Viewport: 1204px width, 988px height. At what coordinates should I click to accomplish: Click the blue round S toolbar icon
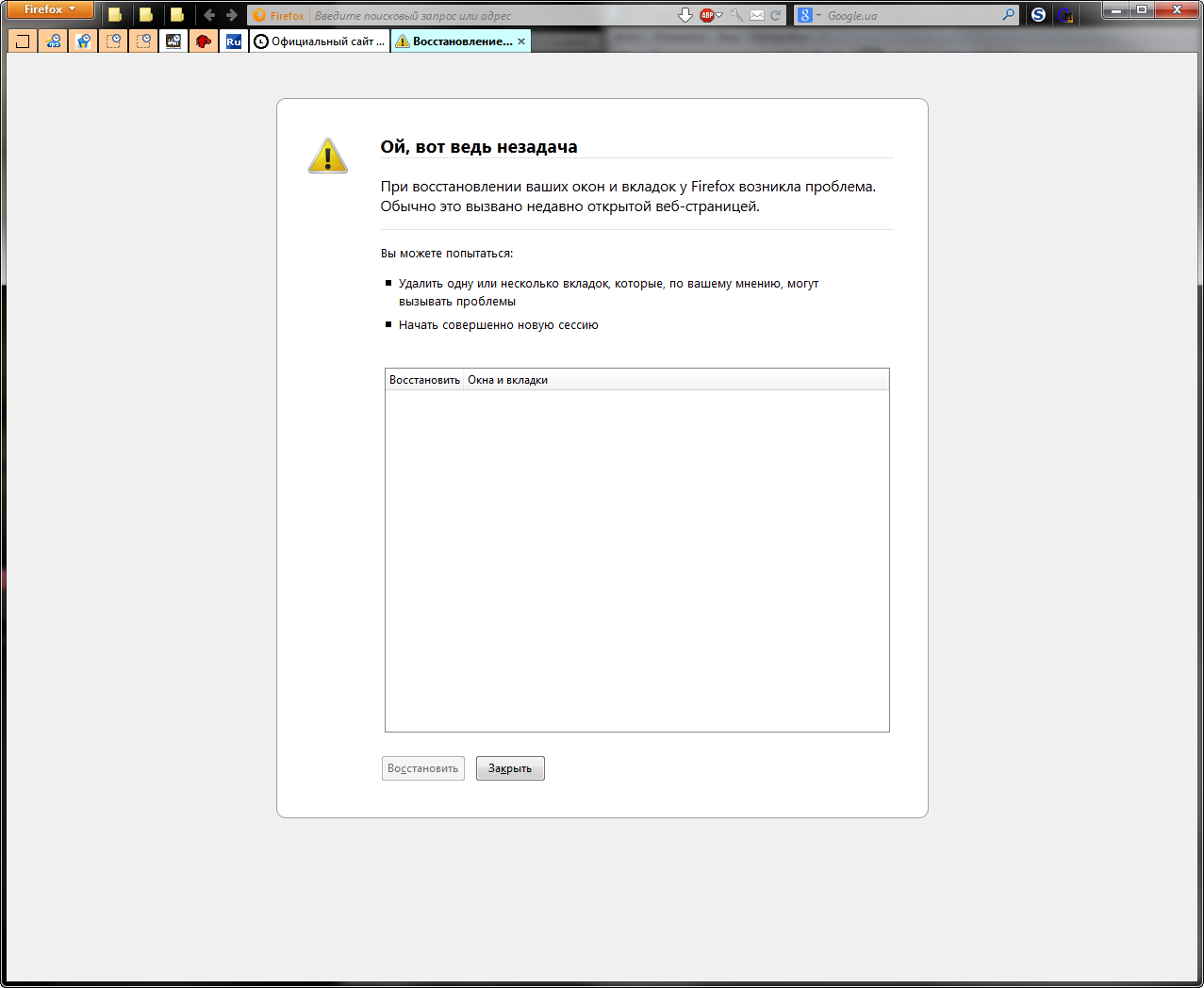(1038, 15)
